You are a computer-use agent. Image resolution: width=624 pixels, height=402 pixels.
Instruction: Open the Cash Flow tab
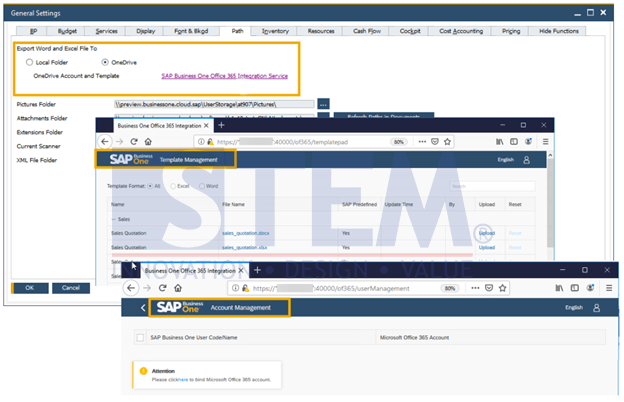click(x=367, y=31)
